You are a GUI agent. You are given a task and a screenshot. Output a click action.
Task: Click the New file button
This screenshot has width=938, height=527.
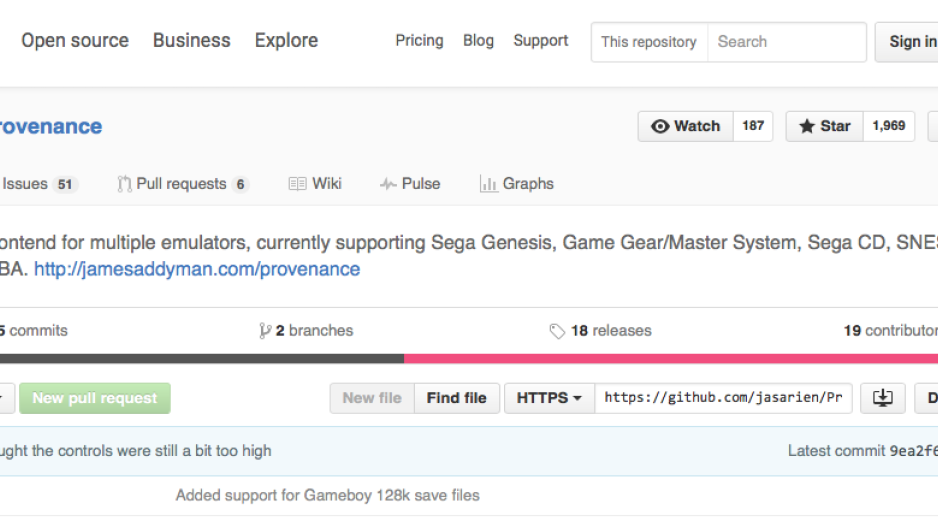(x=372, y=398)
